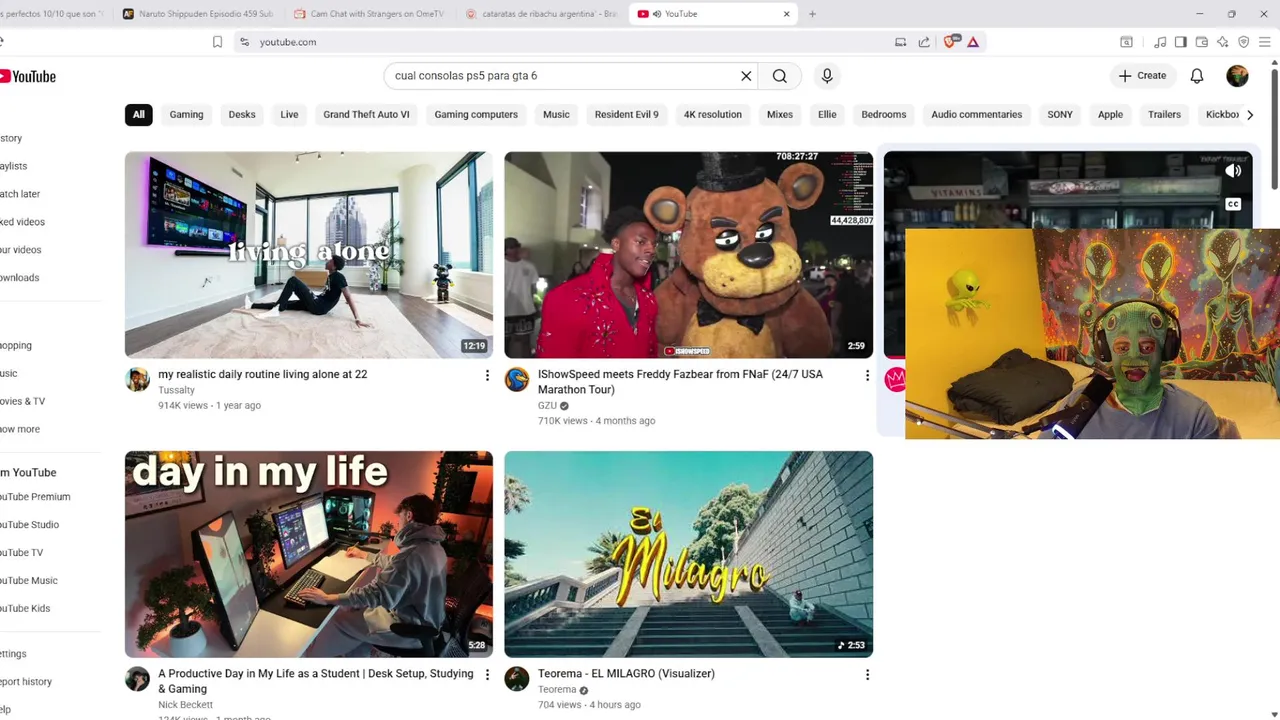
Task: Select the Bedrooms filter chip
Action: [884, 115]
